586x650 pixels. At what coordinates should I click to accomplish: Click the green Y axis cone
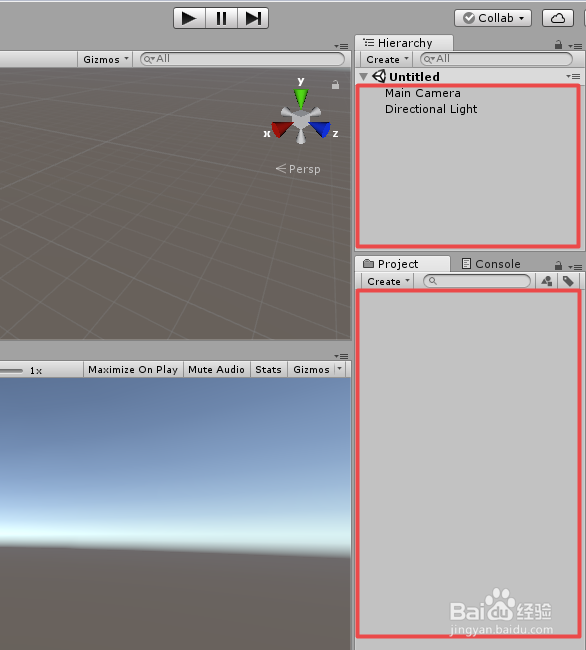(x=301, y=99)
